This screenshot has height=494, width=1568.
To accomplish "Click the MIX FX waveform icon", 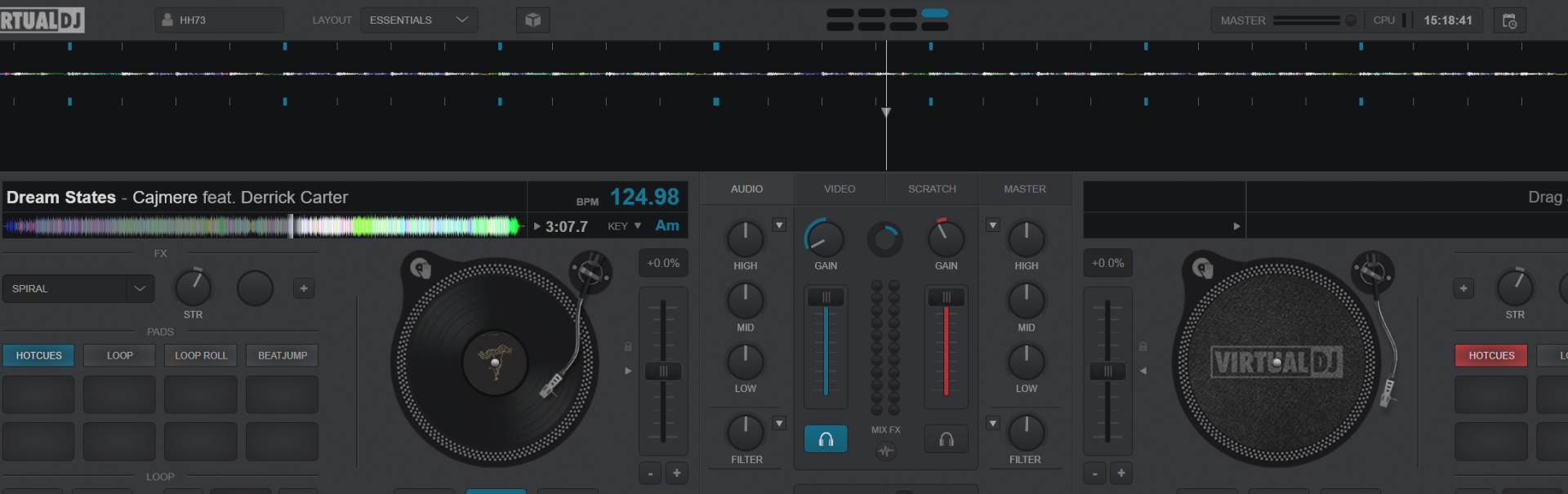I will click(885, 451).
